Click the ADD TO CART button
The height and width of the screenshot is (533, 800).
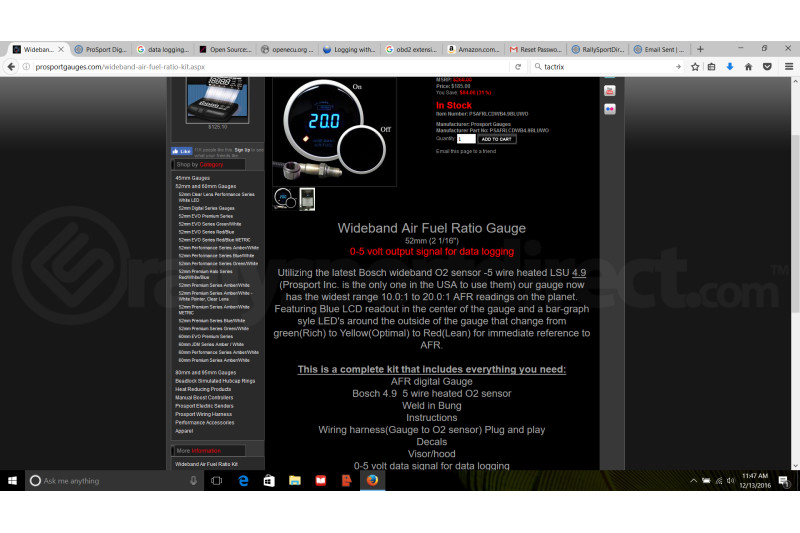[x=496, y=139]
